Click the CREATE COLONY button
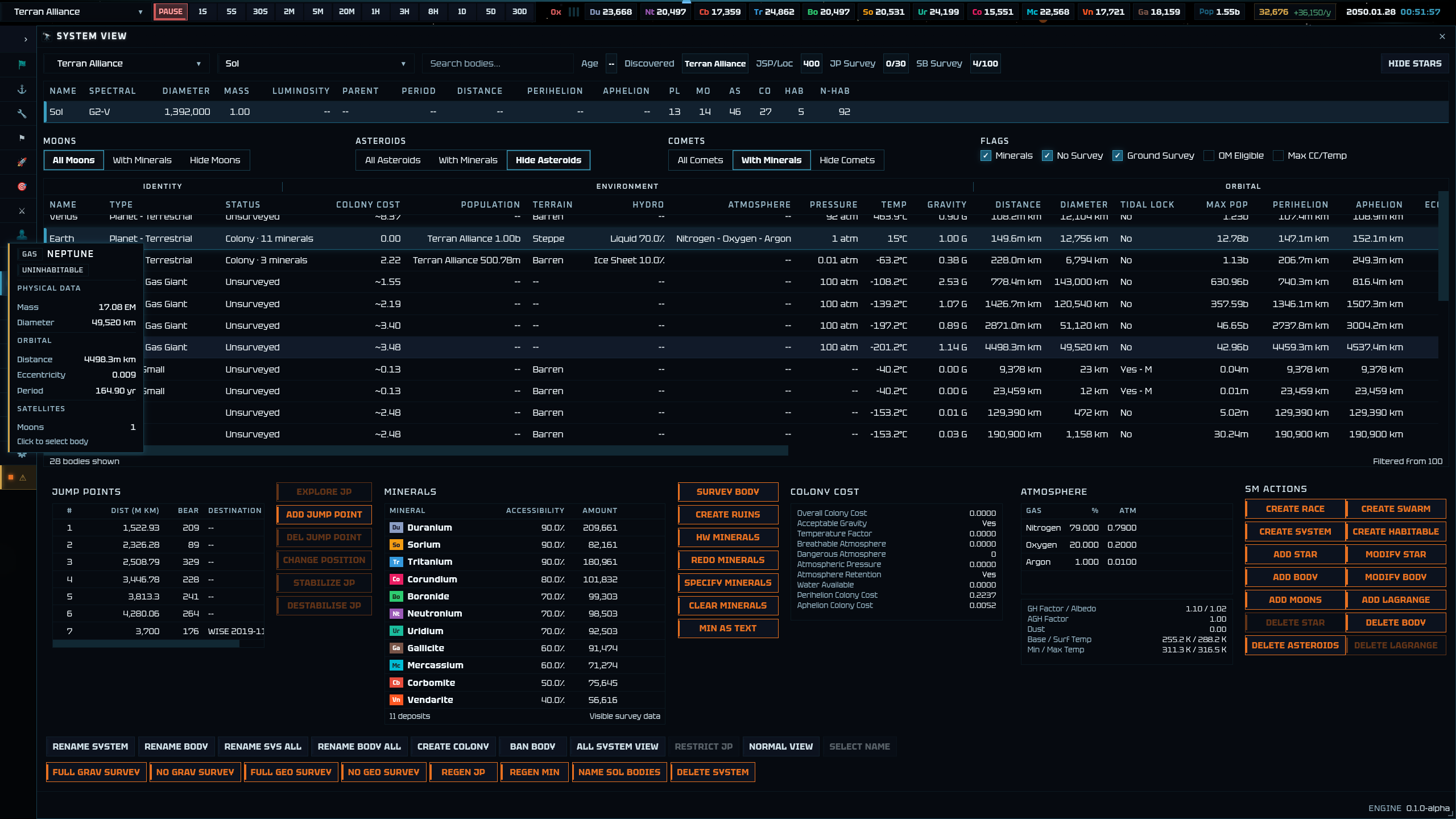The height and width of the screenshot is (819, 1456). 453,747
